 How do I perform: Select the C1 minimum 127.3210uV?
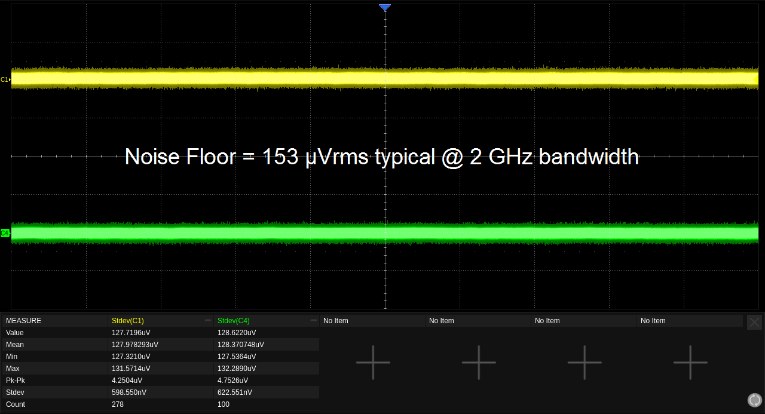point(131,356)
